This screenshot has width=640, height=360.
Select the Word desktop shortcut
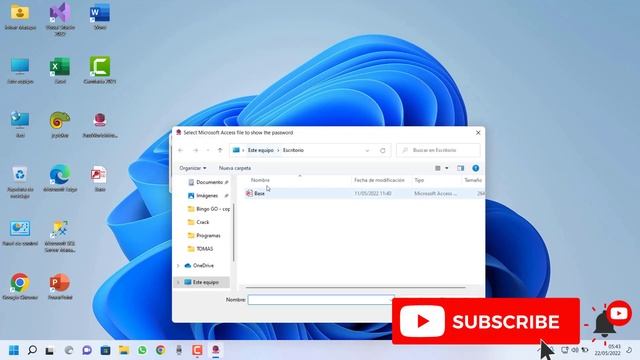coord(100,17)
